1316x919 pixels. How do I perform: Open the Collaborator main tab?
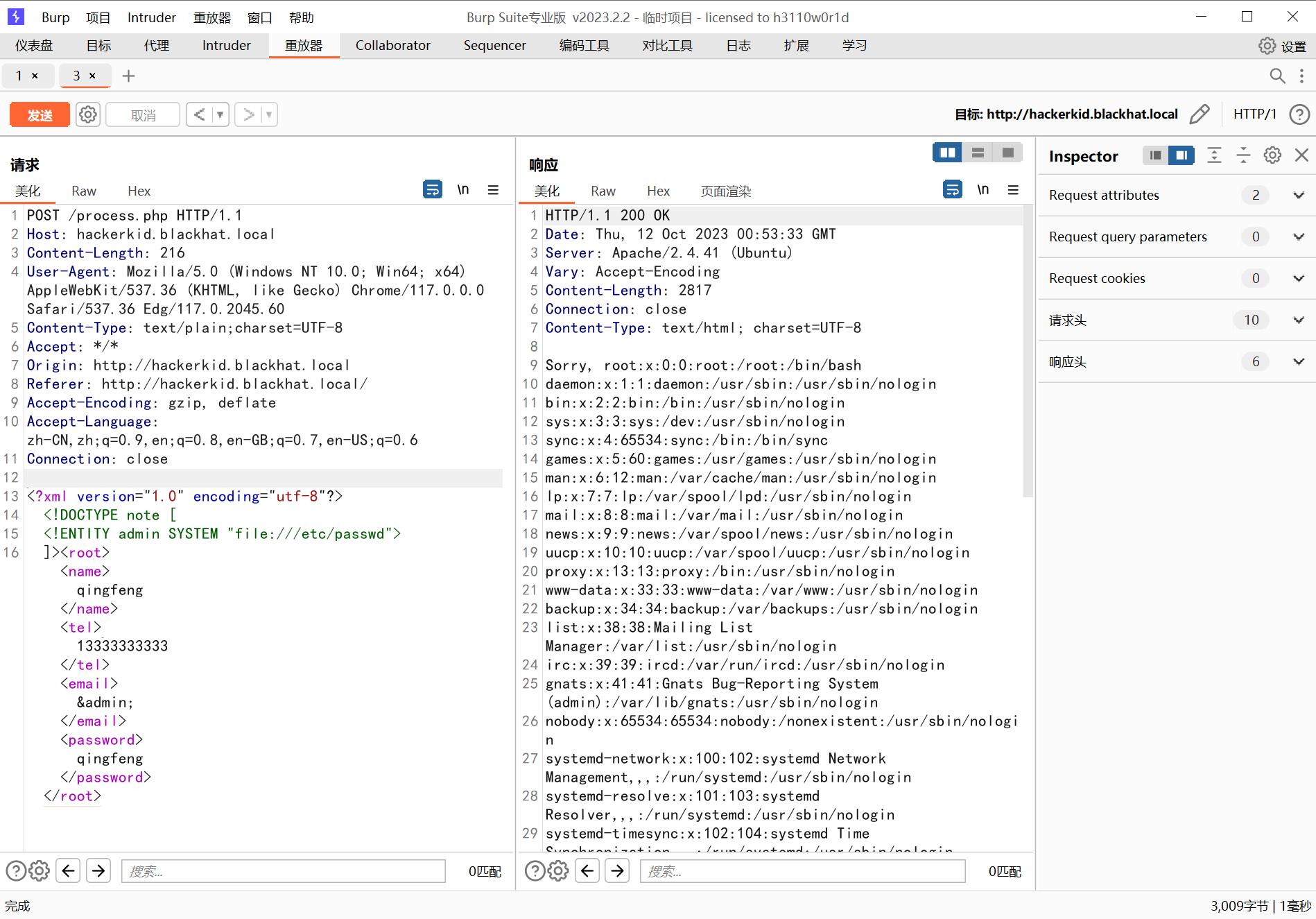pos(392,46)
